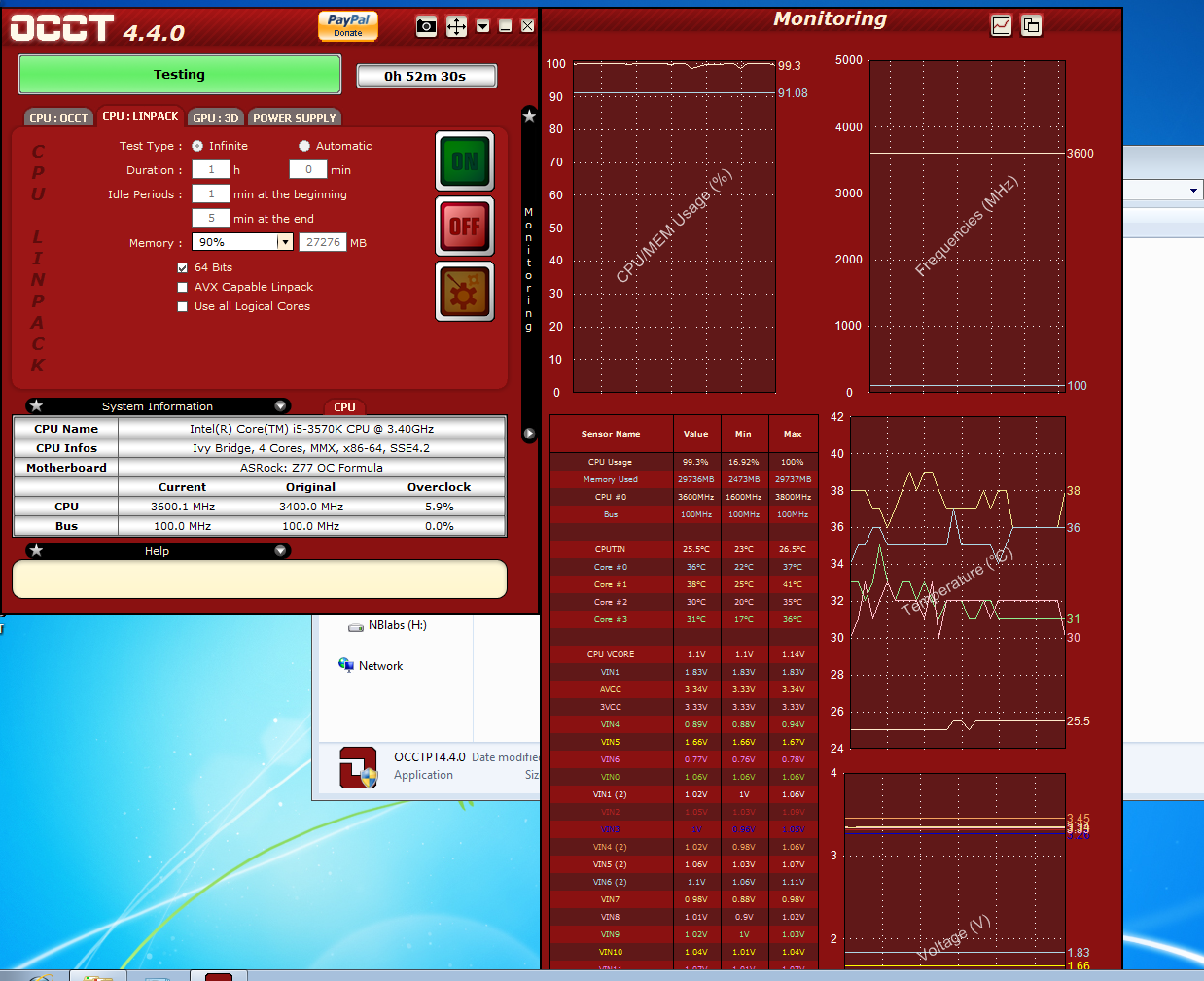Click the elapsed time 0h 52m 30s

426,76
